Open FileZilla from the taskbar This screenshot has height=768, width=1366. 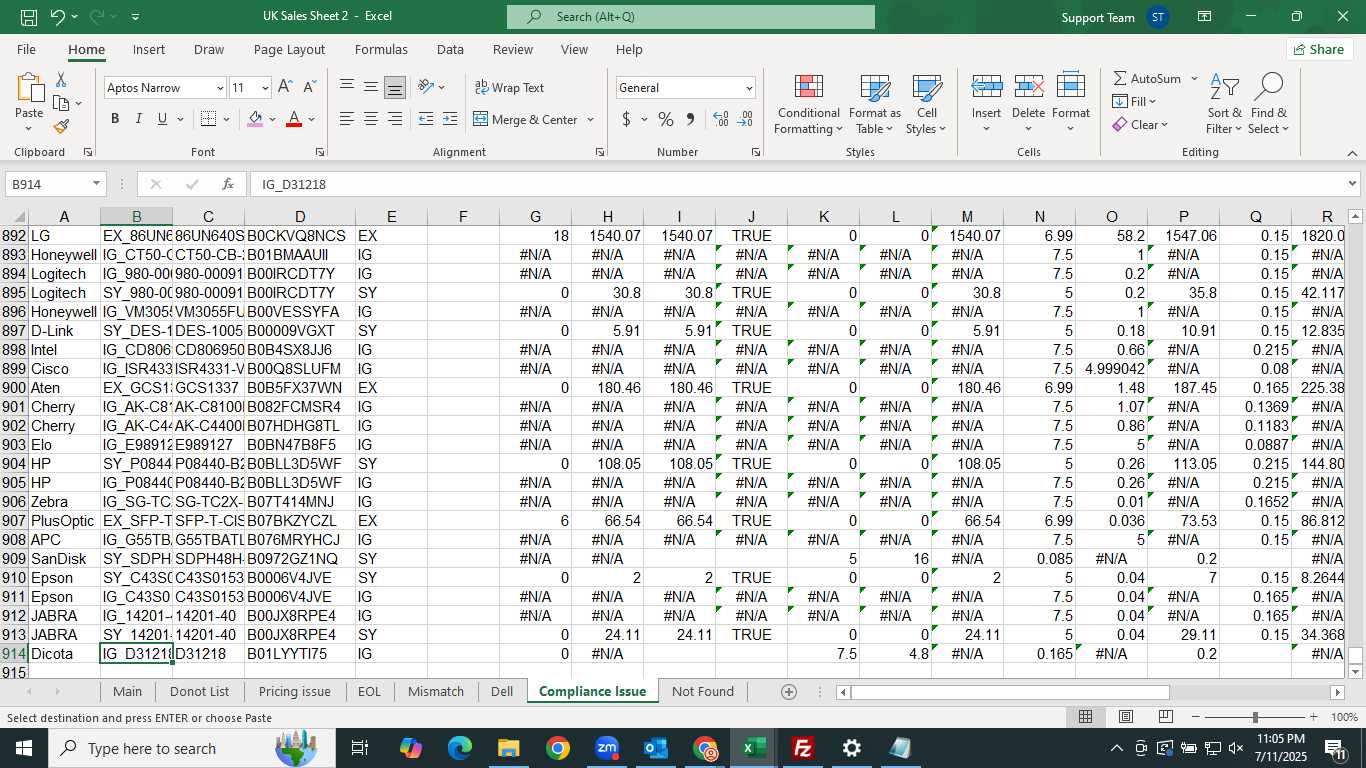(802, 748)
